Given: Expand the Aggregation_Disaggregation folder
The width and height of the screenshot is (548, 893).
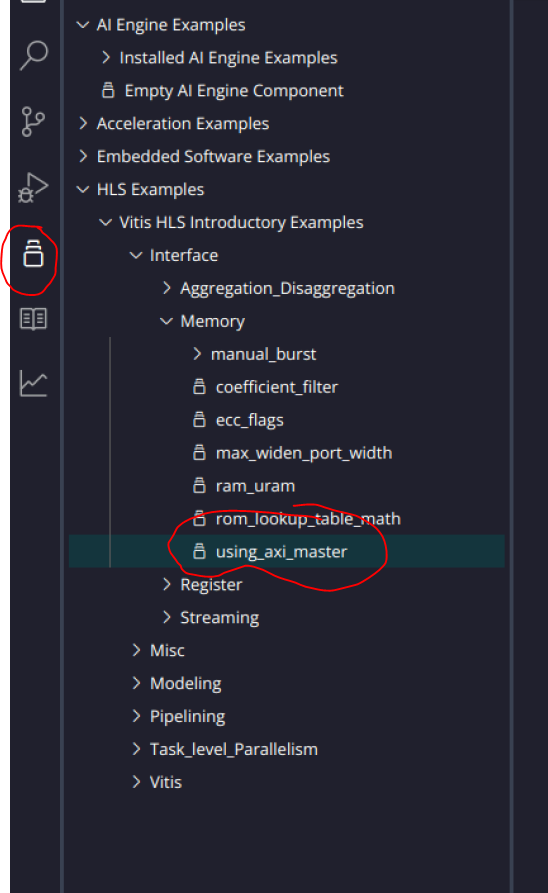Looking at the screenshot, I should (x=166, y=288).
